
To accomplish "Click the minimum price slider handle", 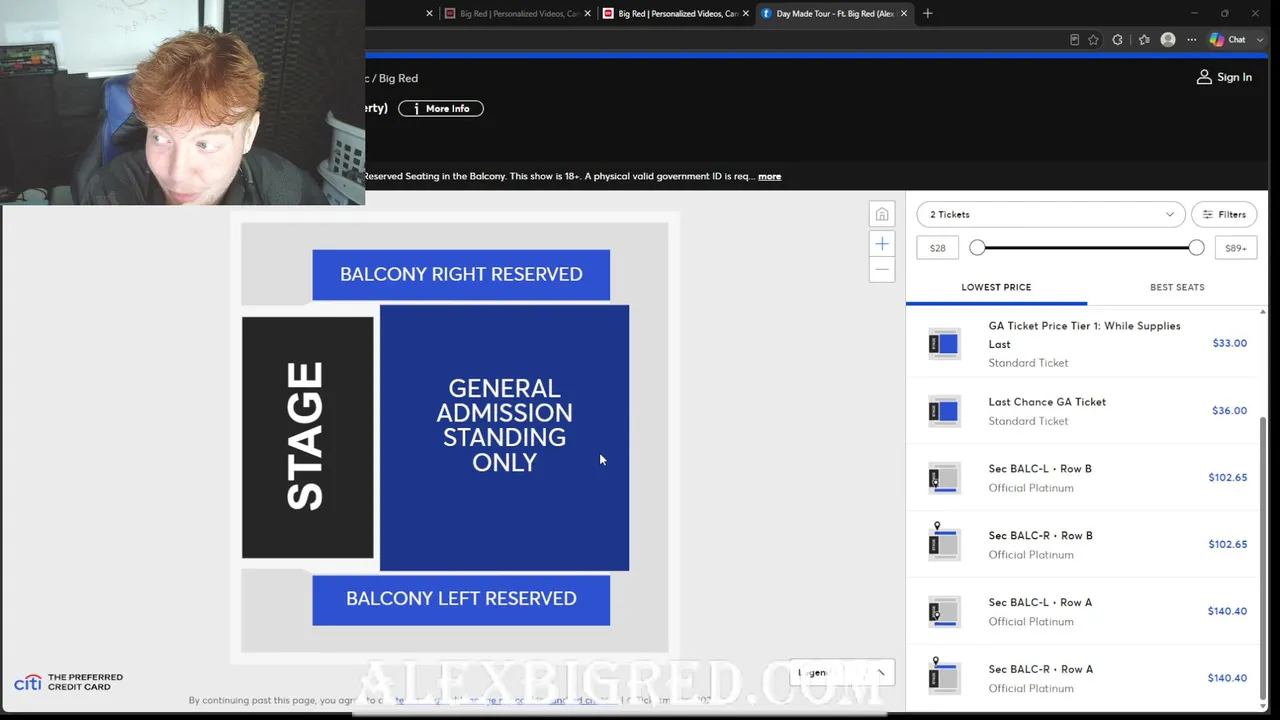I will [x=977, y=248].
